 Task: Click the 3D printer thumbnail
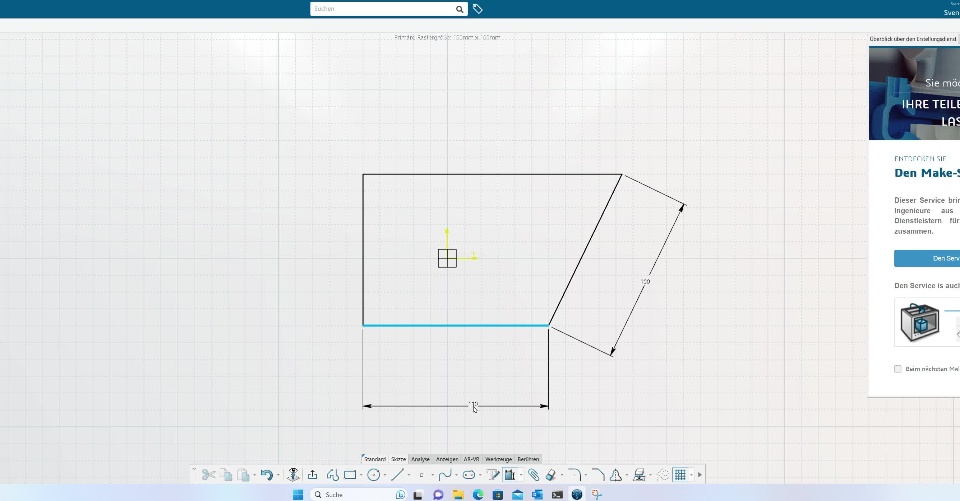(x=920, y=322)
